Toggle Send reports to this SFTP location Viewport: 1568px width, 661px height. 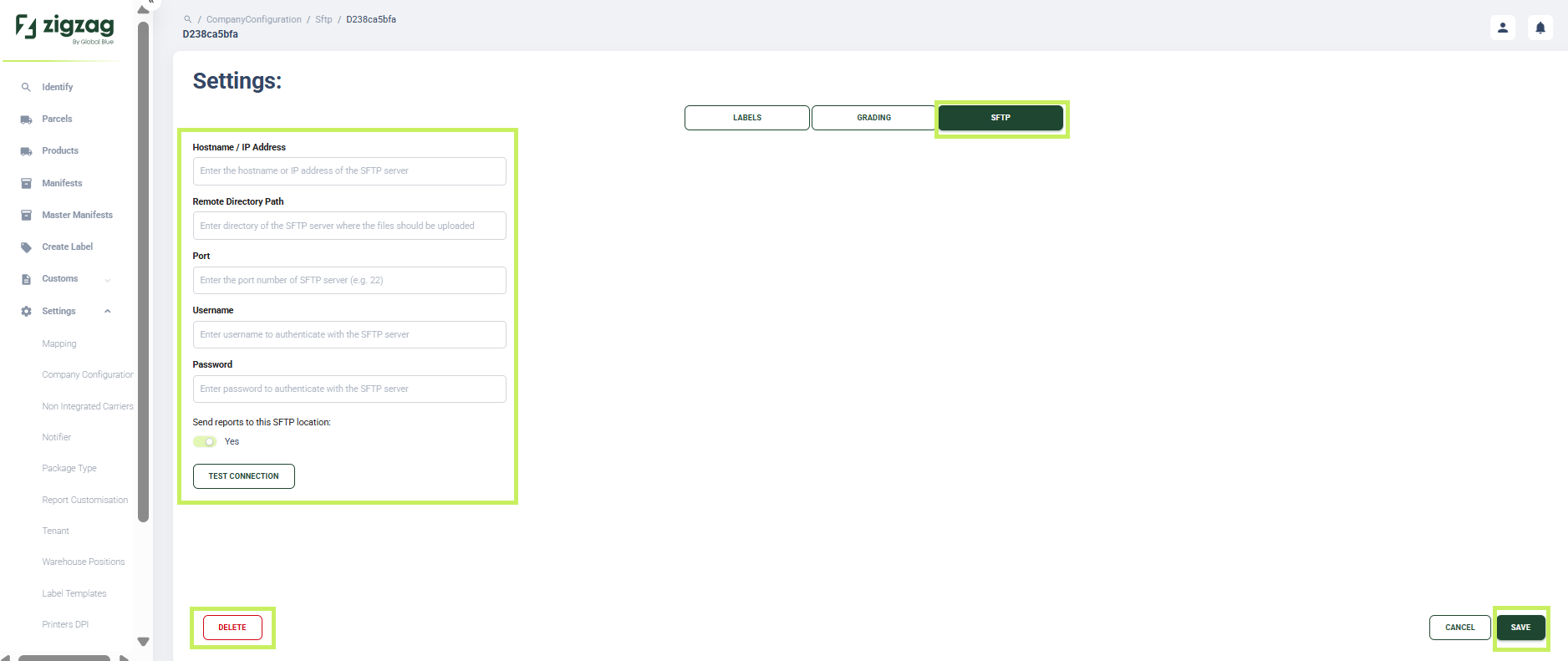coord(205,442)
